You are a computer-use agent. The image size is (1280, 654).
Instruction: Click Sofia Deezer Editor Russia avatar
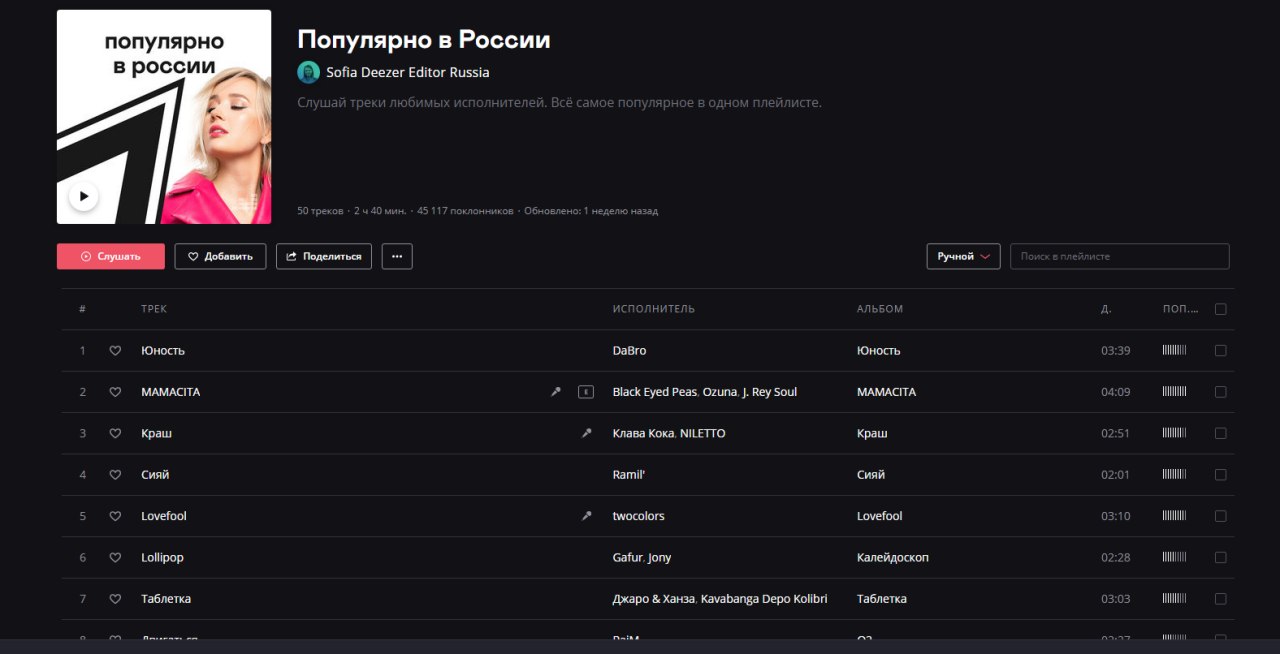click(309, 72)
